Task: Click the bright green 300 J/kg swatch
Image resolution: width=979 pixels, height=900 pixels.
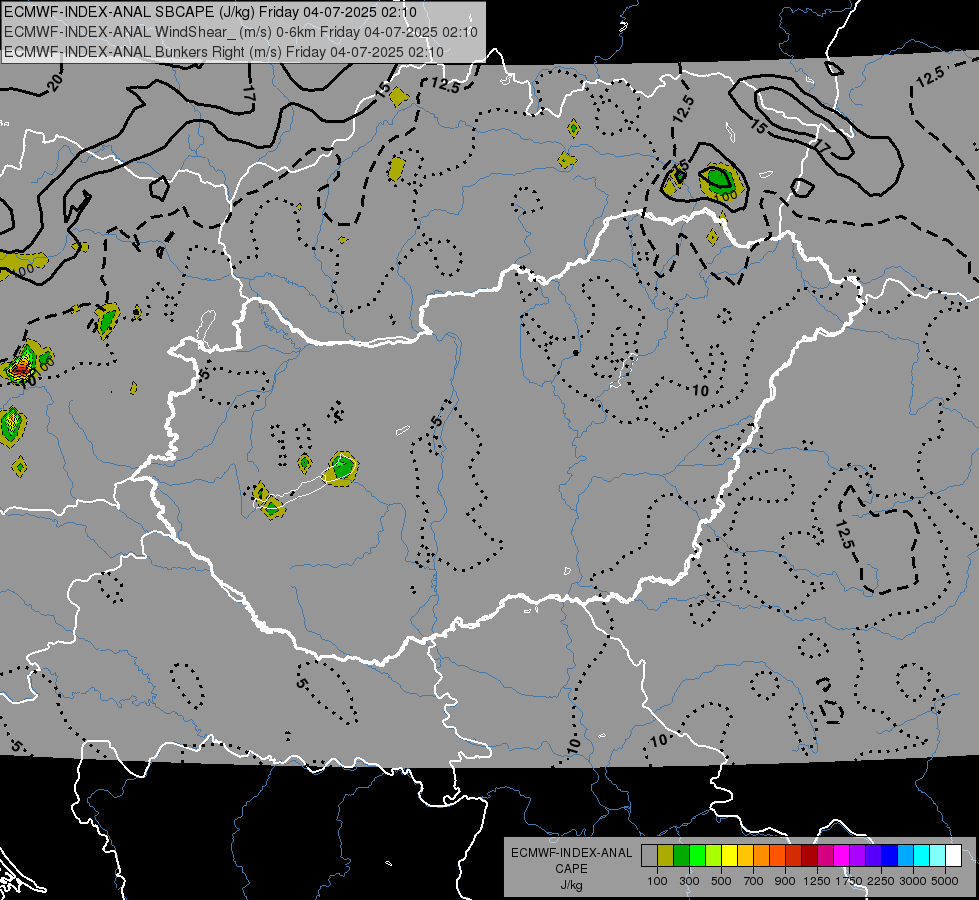Action: tap(697, 855)
